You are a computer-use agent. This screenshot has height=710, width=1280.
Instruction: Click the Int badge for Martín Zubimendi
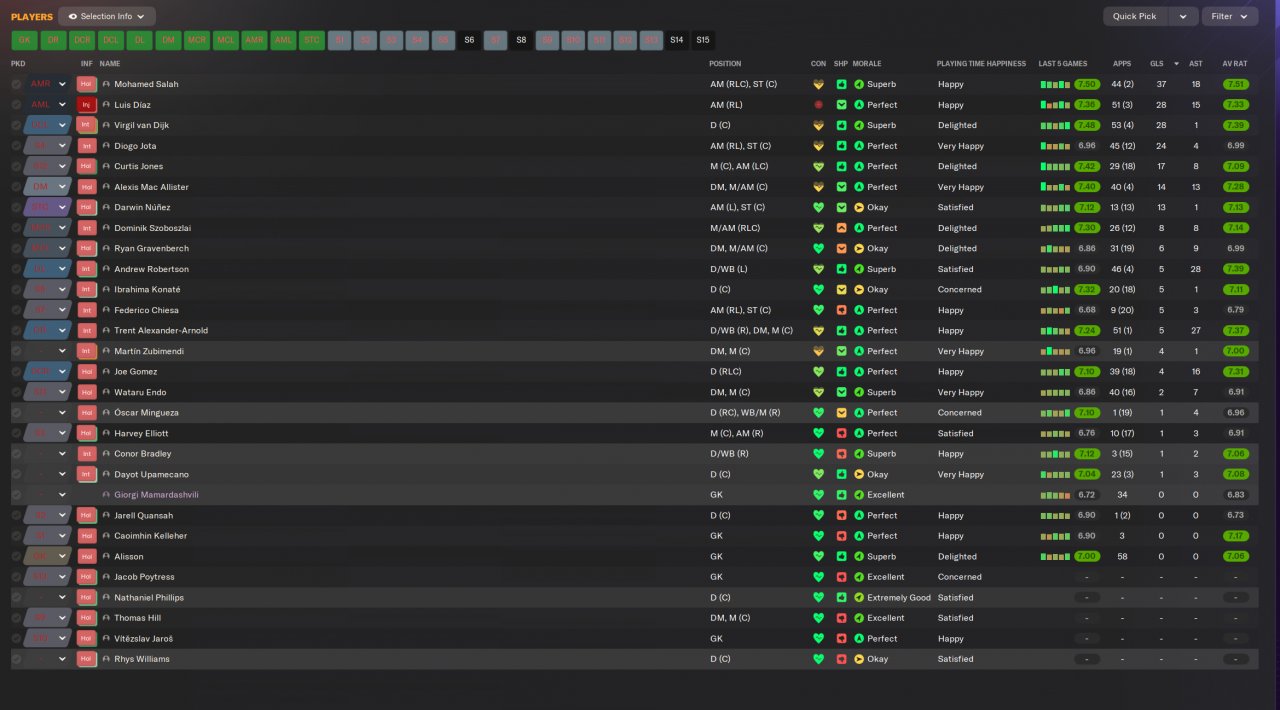[x=86, y=351]
